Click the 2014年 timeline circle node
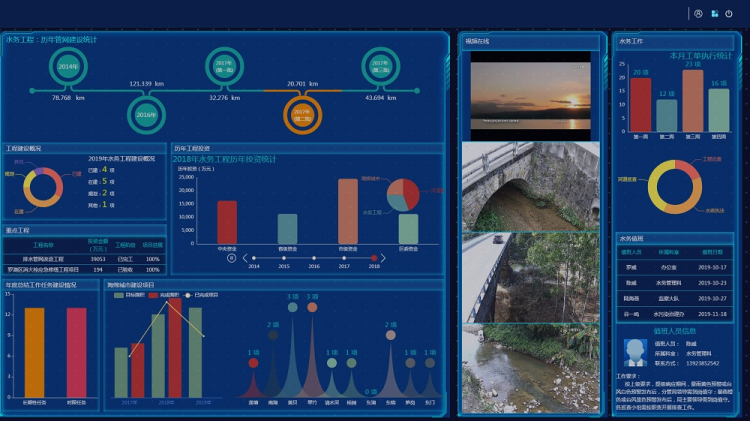Image resolution: width=750 pixels, height=421 pixels. coord(68,67)
